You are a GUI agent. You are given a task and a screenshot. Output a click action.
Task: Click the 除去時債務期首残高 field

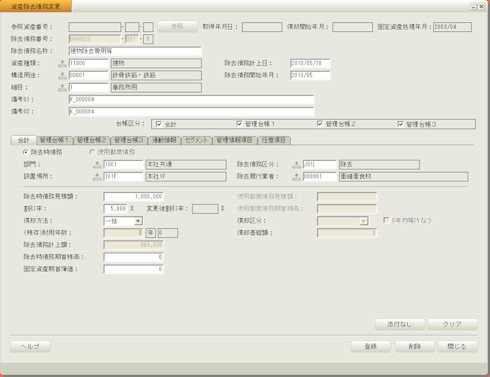point(133,257)
